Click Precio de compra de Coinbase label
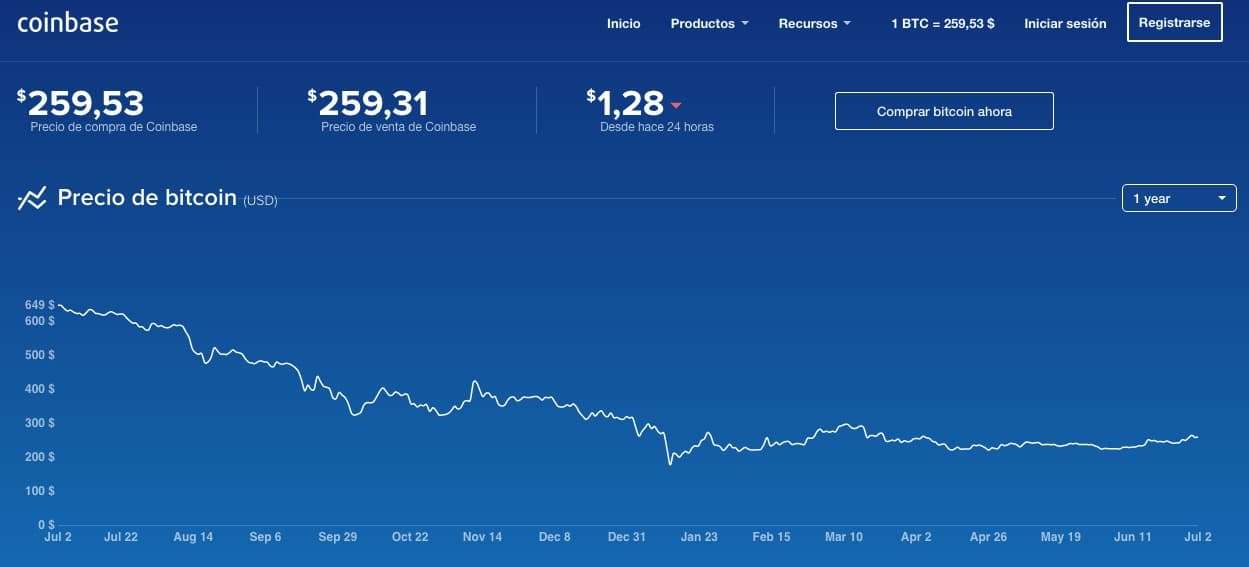The width and height of the screenshot is (1249, 567). click(x=113, y=127)
